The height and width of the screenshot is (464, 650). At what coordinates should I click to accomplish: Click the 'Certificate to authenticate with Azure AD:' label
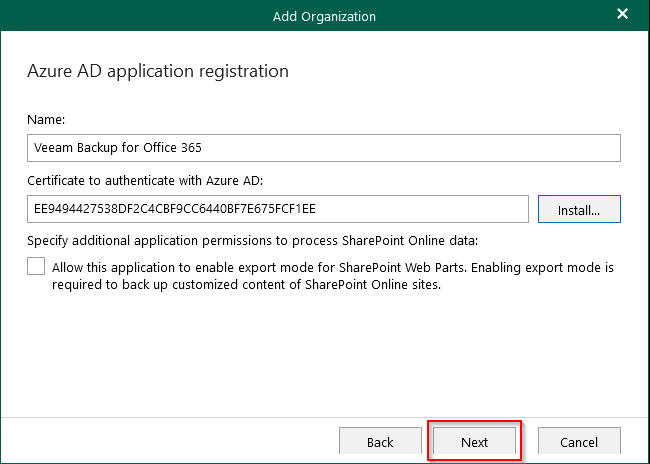coord(145,181)
